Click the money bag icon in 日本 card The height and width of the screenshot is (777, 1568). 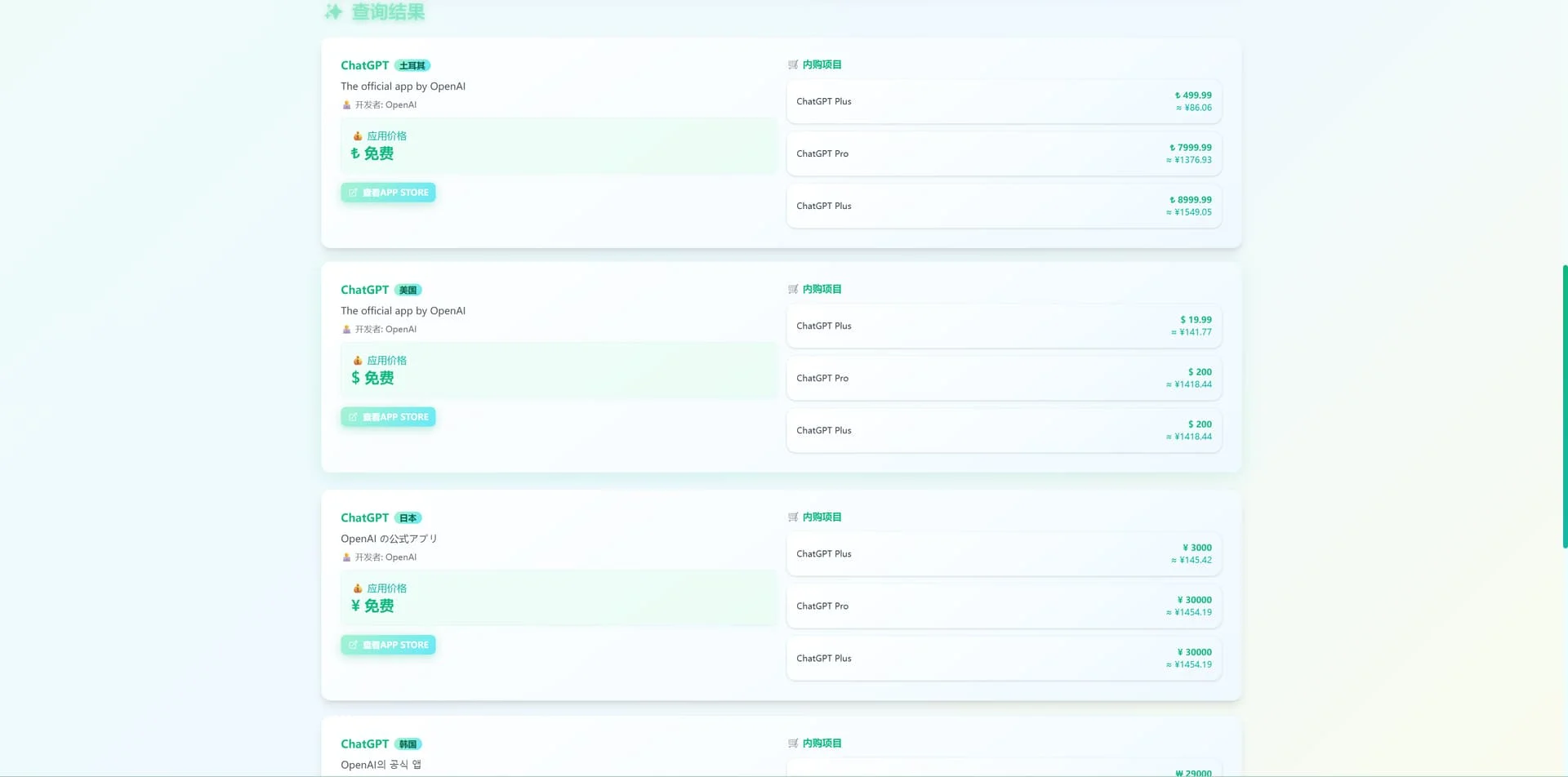[357, 588]
